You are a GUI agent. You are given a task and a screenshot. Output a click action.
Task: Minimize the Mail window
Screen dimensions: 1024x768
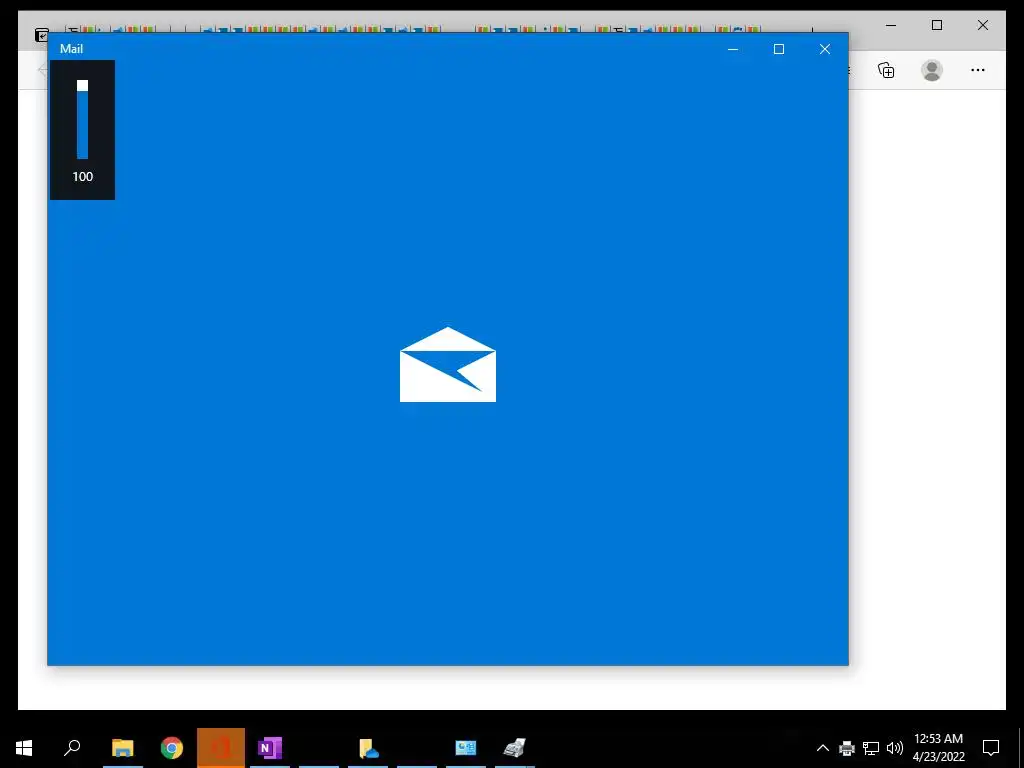coord(733,49)
